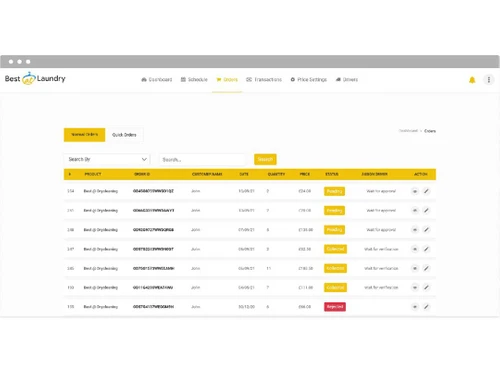
Task: Select the Orders navigation item
Action: (x=227, y=80)
